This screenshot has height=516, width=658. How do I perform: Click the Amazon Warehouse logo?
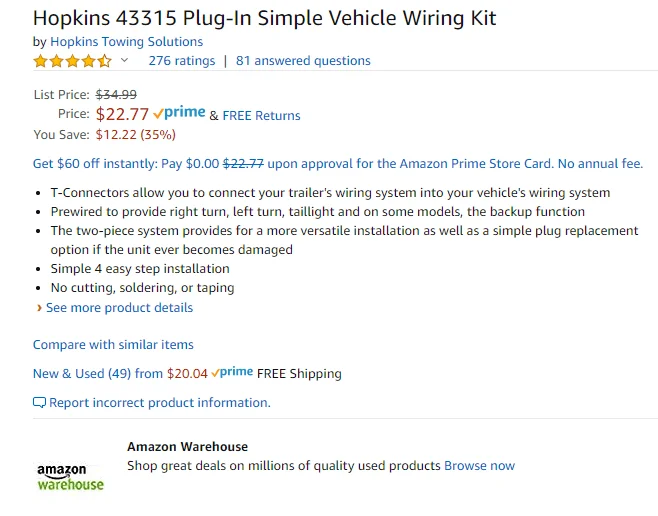(x=70, y=477)
